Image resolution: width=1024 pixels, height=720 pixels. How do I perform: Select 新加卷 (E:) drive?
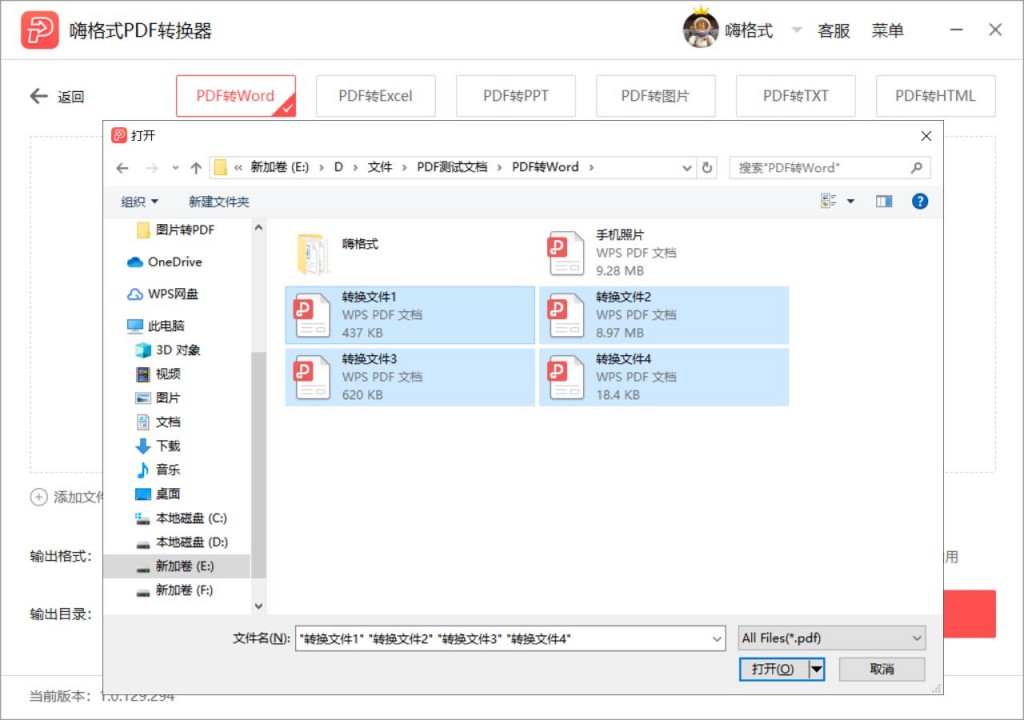click(x=176, y=566)
